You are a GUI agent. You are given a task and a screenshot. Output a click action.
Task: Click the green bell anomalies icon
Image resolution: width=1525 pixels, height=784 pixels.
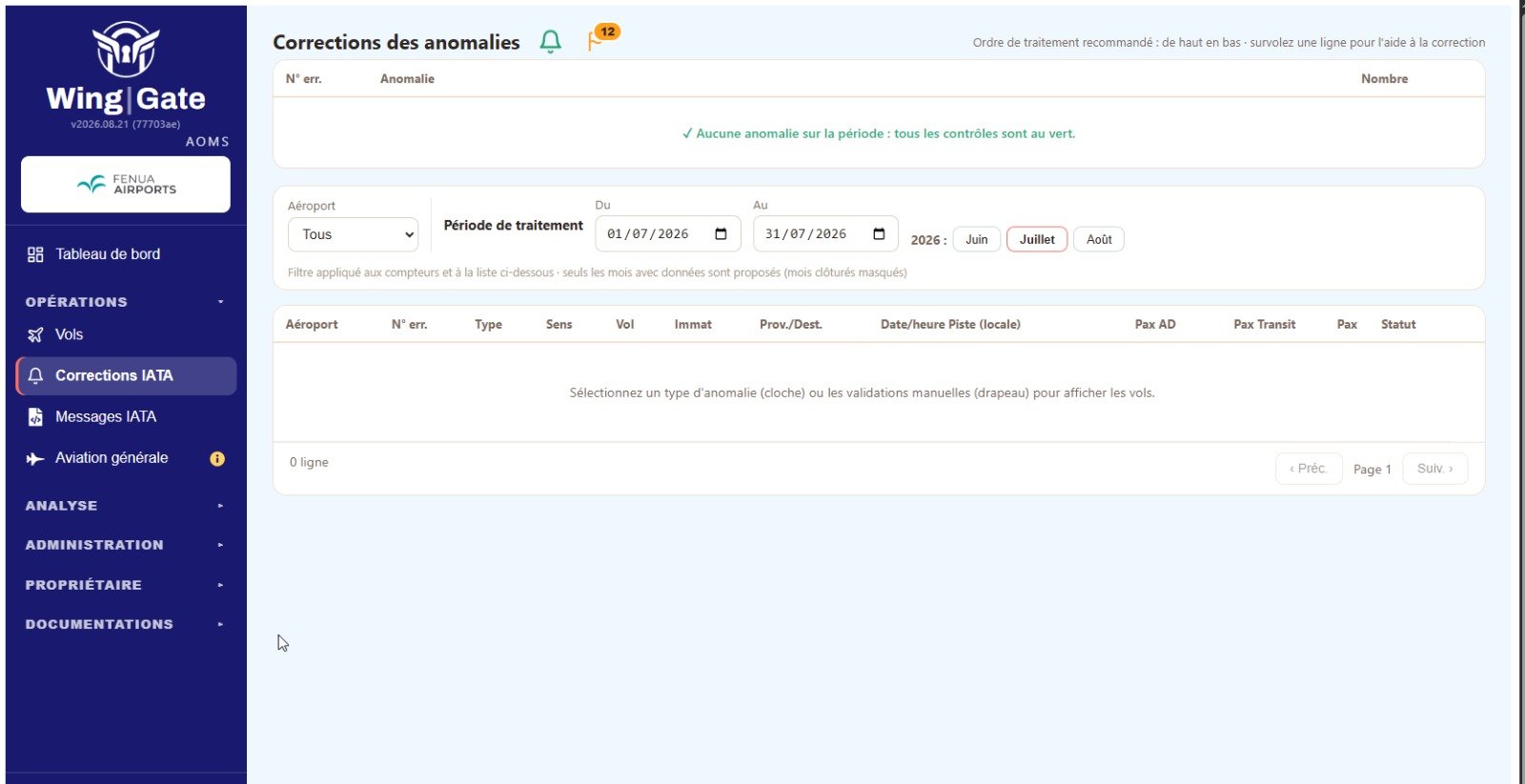551,41
